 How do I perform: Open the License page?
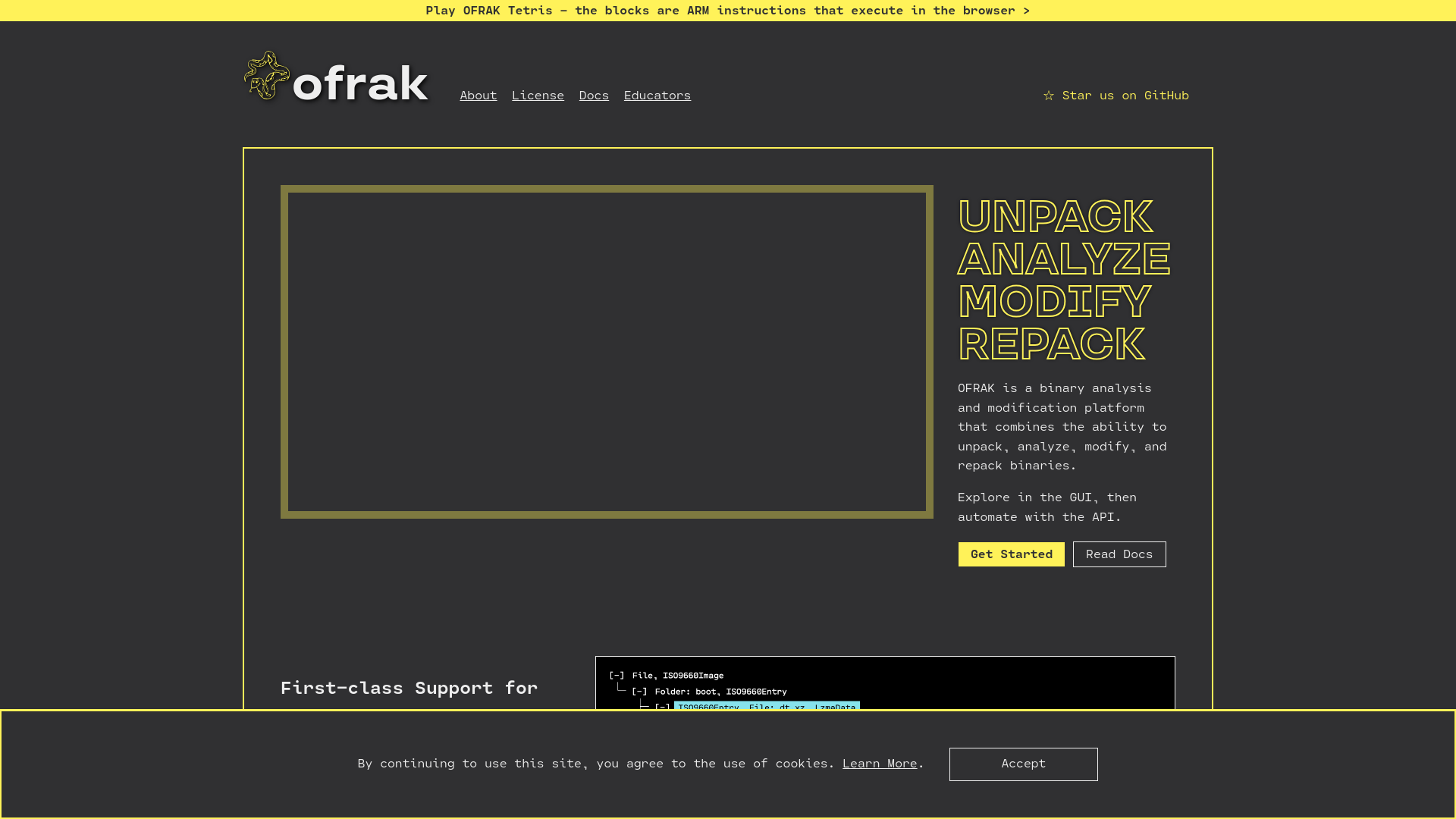[x=538, y=96]
